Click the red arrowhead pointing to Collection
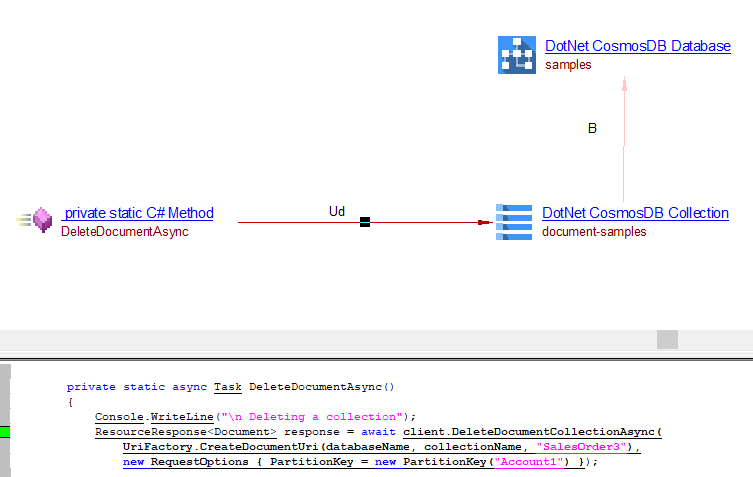753x477 pixels. coord(486,222)
